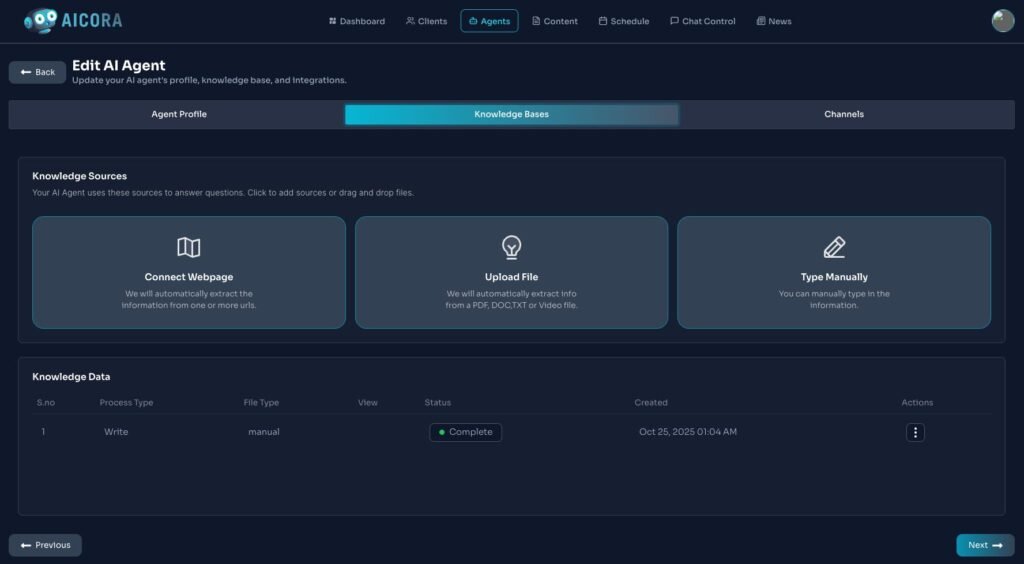The height and width of the screenshot is (564, 1024).
Task: Open Dashboard from the top navigation
Action: [357, 21]
